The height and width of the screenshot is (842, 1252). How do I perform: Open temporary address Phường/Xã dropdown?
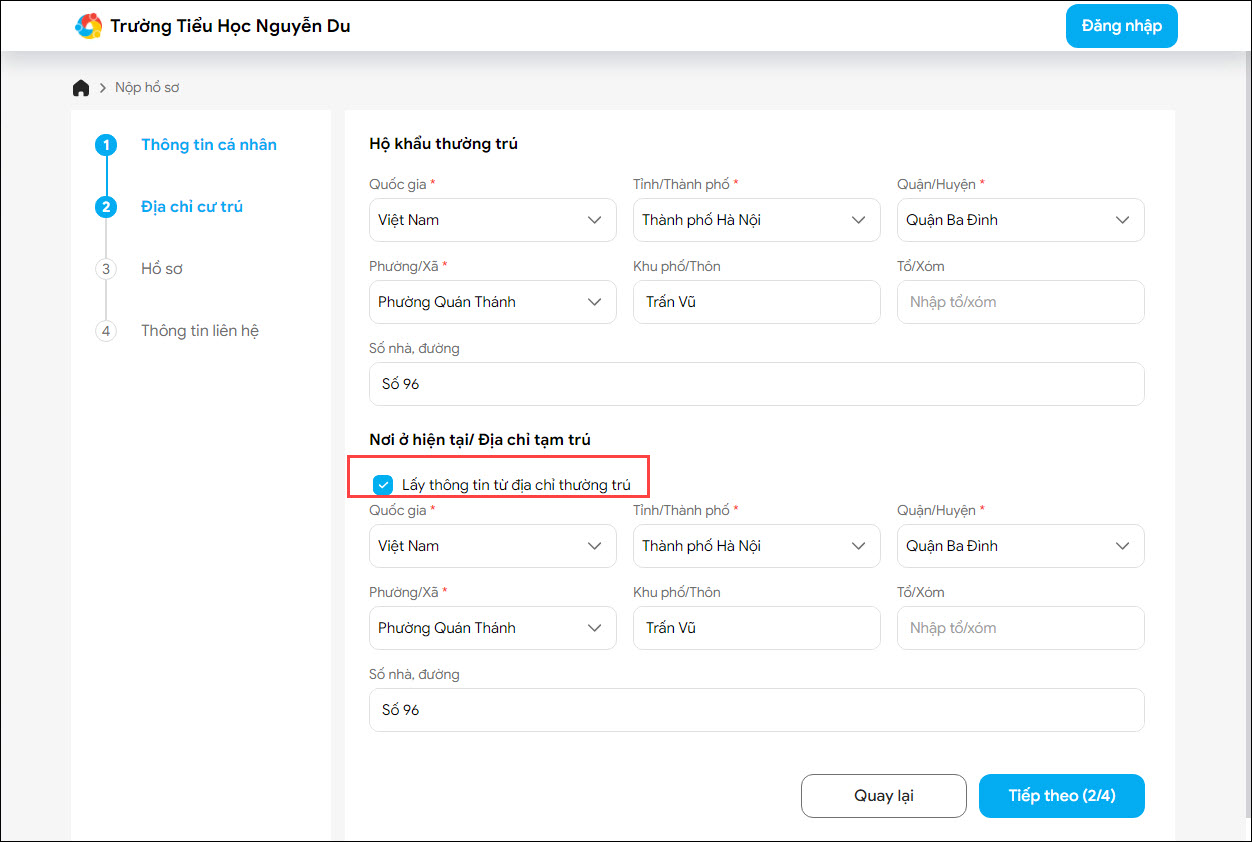492,628
